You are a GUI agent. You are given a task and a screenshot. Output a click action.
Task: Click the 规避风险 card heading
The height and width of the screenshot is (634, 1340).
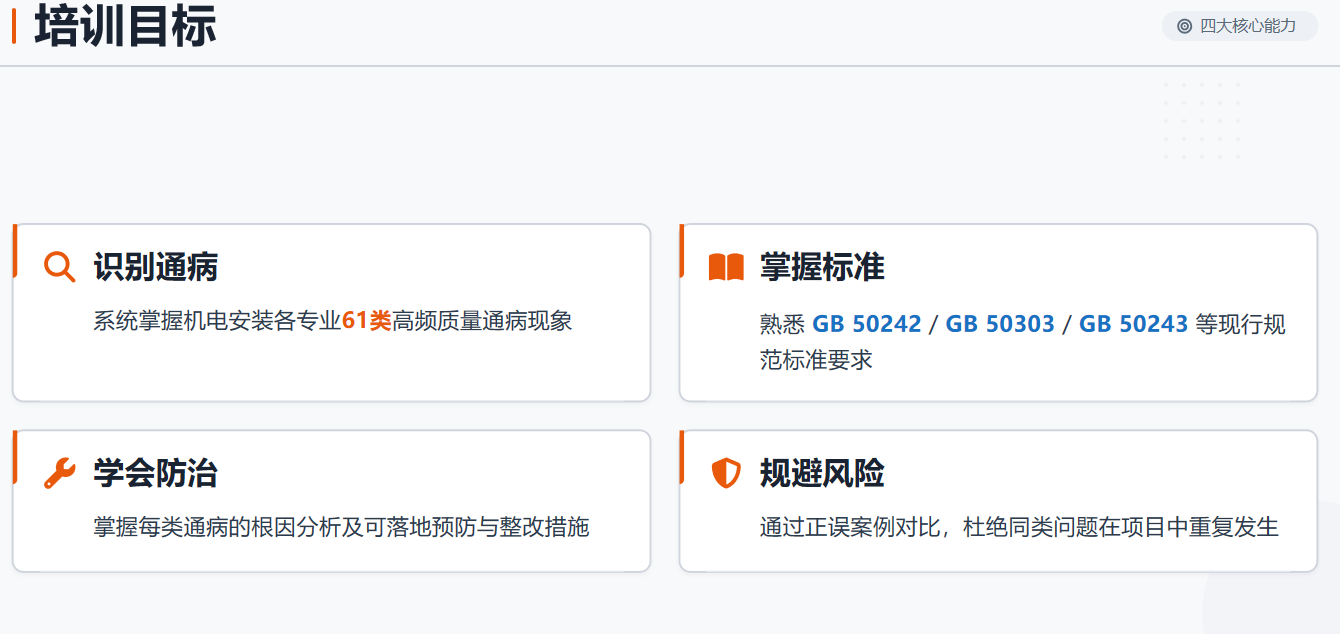click(822, 473)
